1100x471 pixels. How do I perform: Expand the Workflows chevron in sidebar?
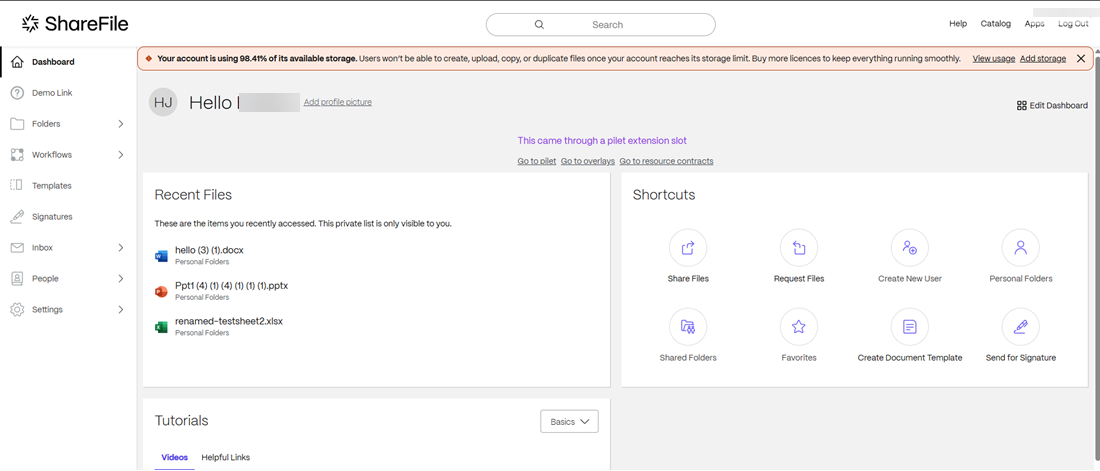(x=121, y=154)
